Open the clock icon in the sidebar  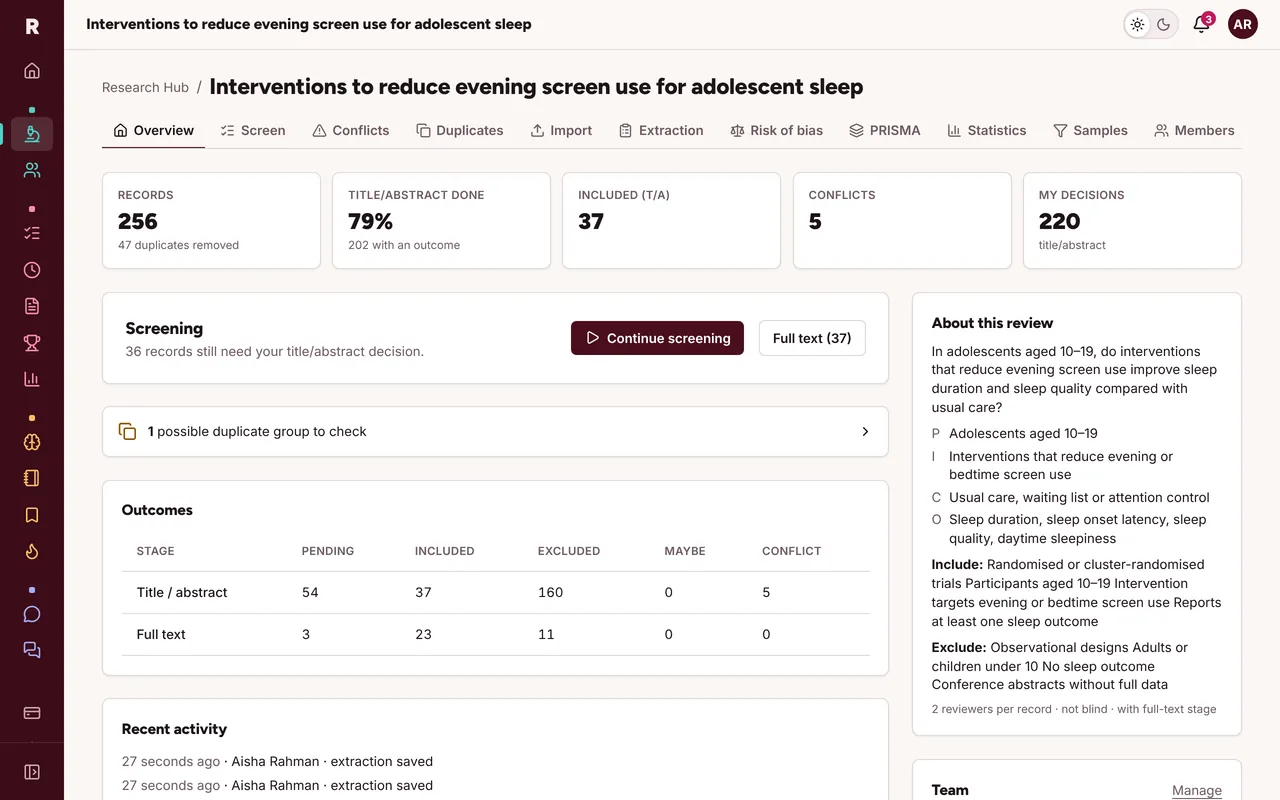click(32, 270)
